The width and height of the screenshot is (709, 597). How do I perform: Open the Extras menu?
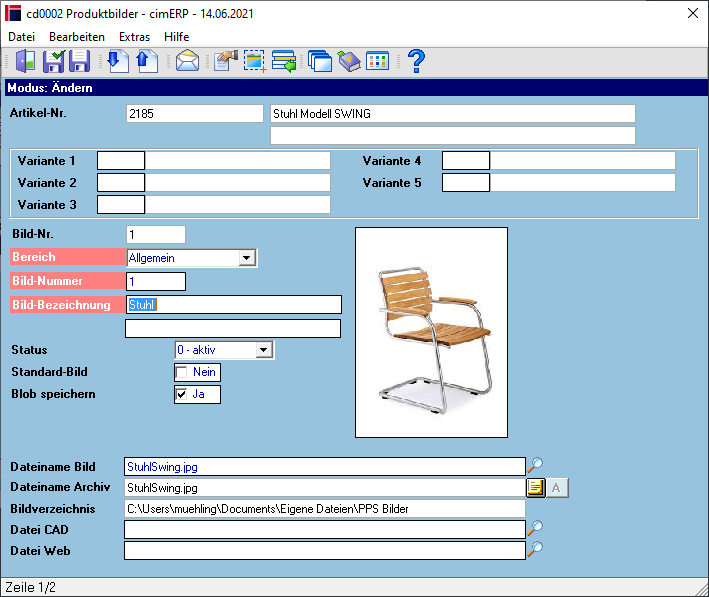134,37
